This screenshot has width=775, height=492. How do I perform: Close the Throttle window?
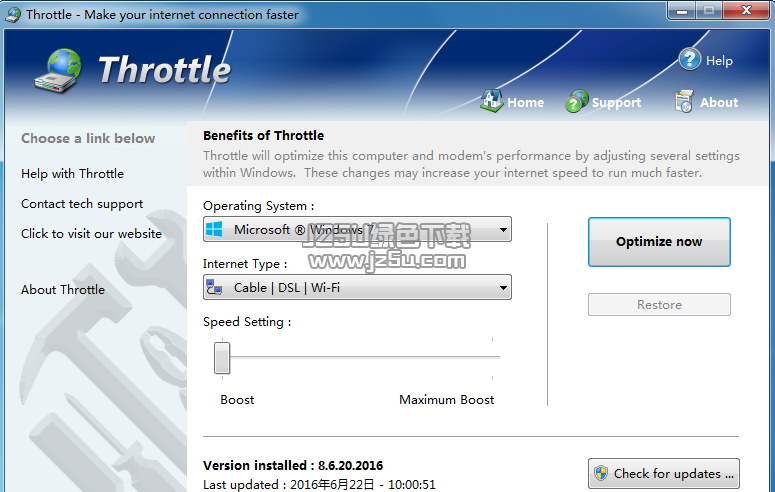tap(746, 10)
